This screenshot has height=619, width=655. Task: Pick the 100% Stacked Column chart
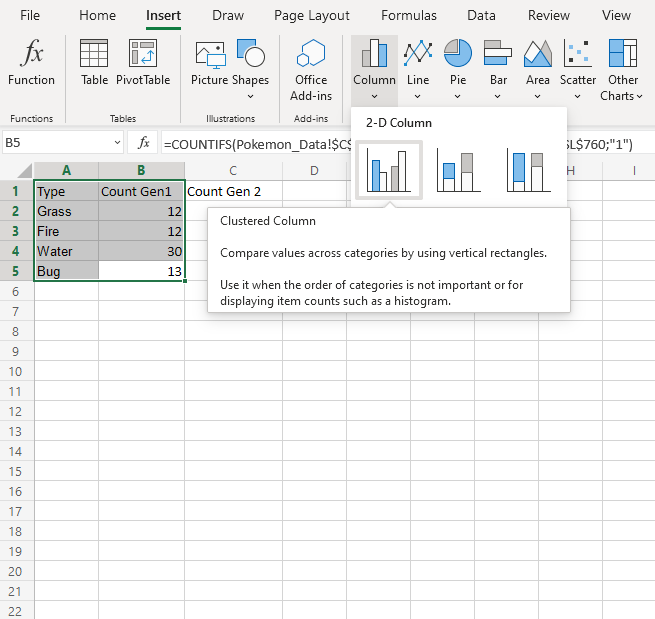(x=529, y=171)
